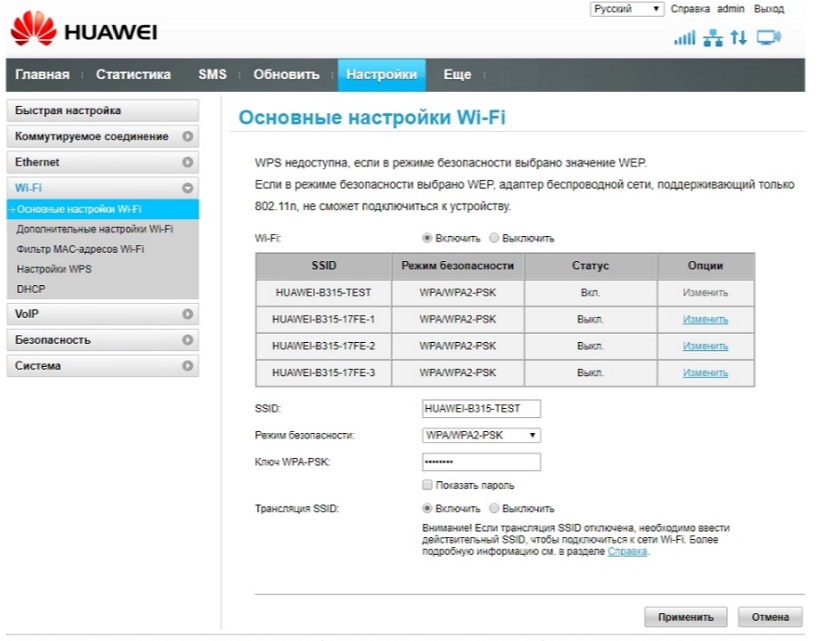
Task: Click the HUAWEI-B315-17FE-3 table cell
Action: pyautogui.click(x=324, y=373)
